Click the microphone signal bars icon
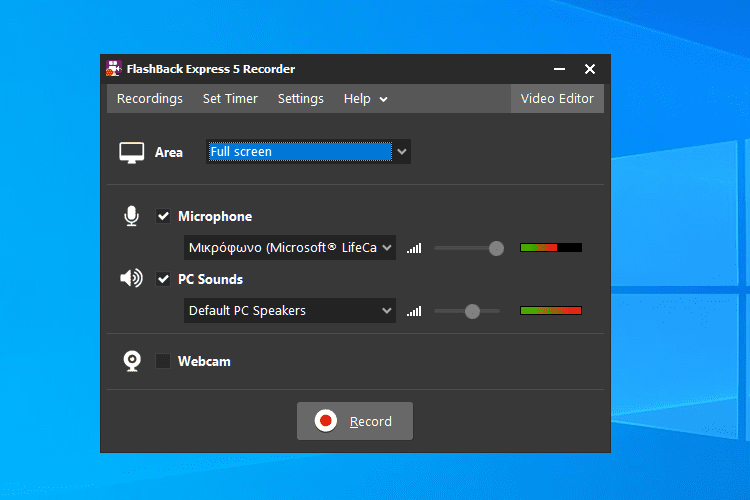 point(414,248)
